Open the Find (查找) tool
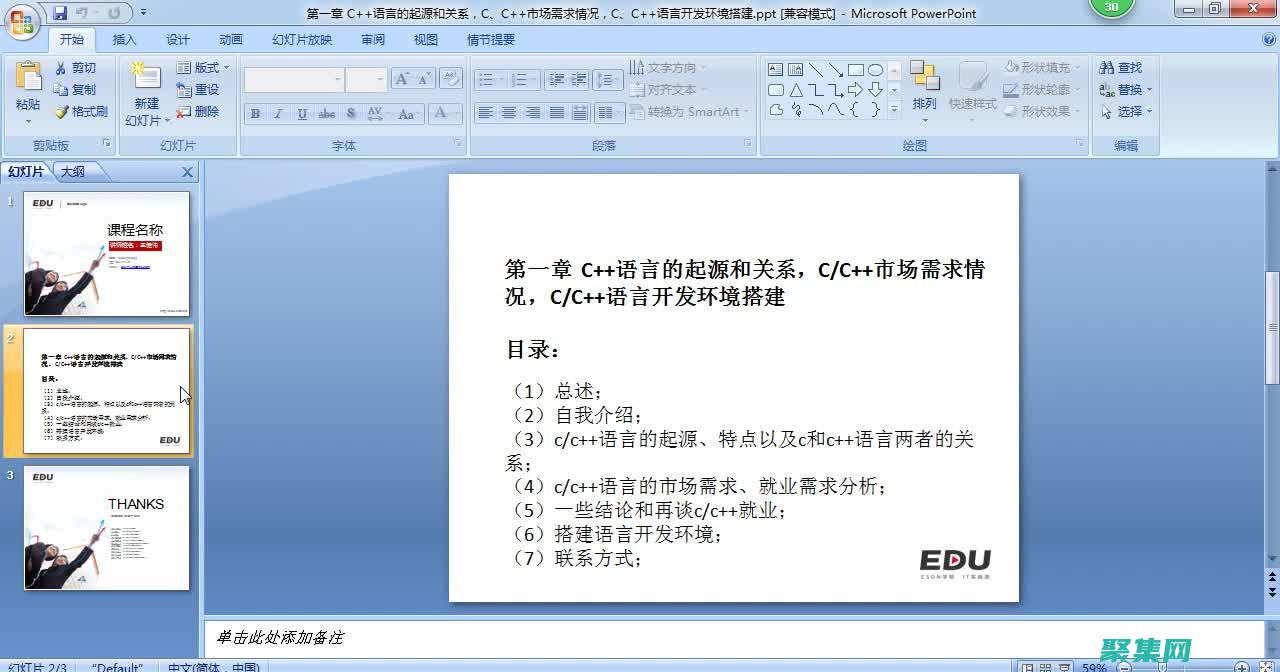This screenshot has width=1280, height=672. tap(1122, 67)
